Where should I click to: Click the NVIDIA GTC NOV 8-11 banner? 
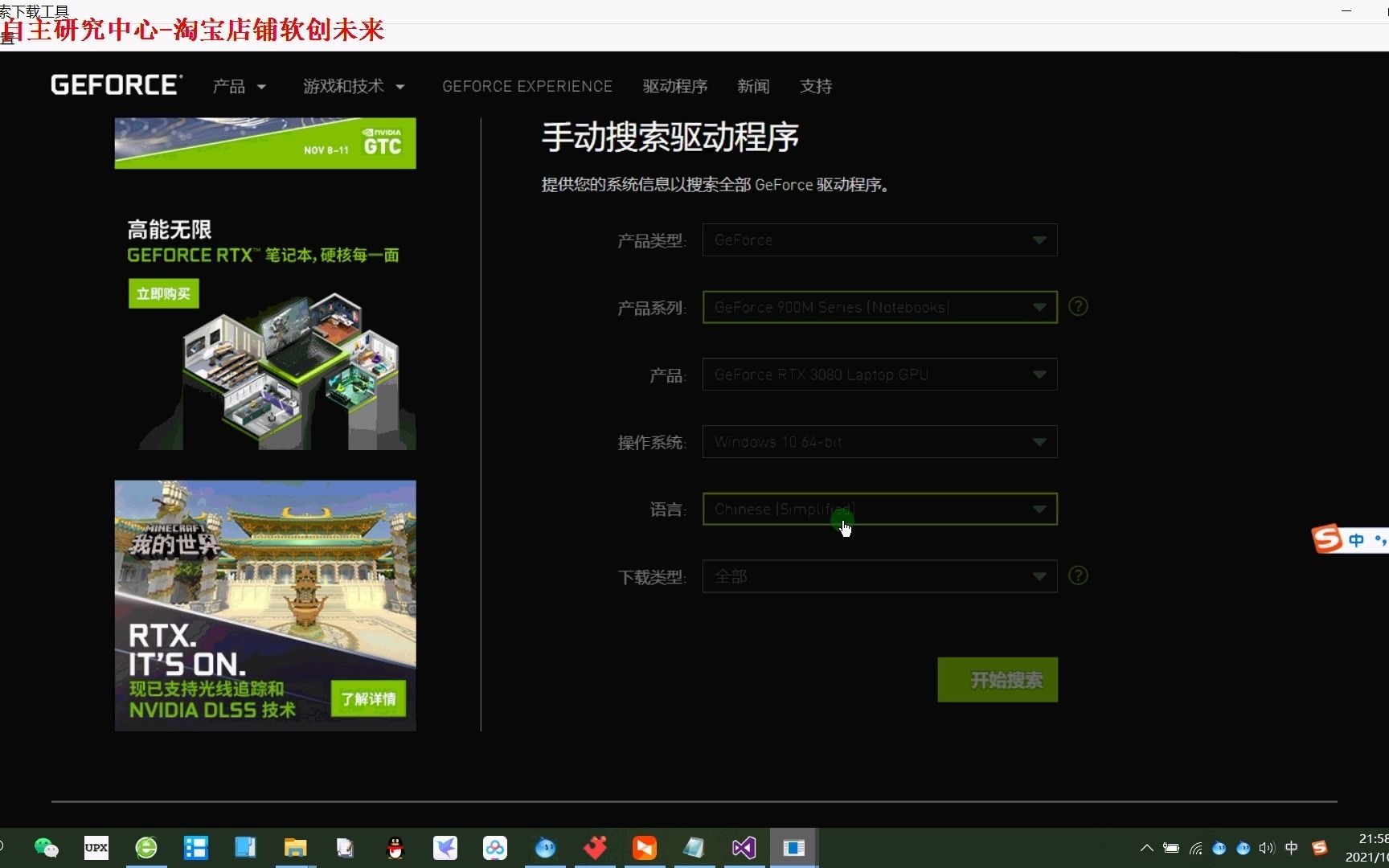coord(265,143)
